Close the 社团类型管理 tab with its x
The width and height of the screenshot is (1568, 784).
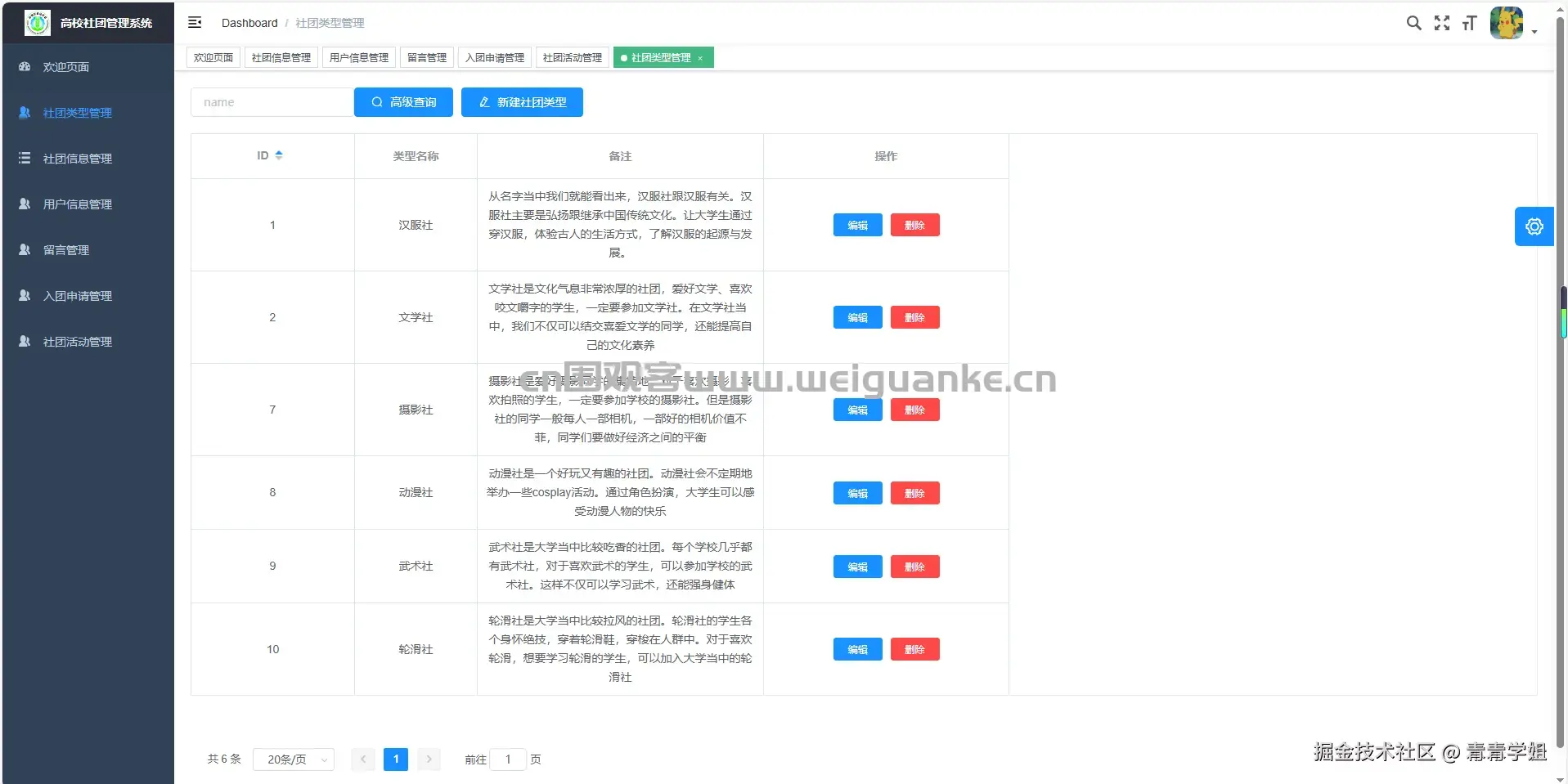(700, 58)
